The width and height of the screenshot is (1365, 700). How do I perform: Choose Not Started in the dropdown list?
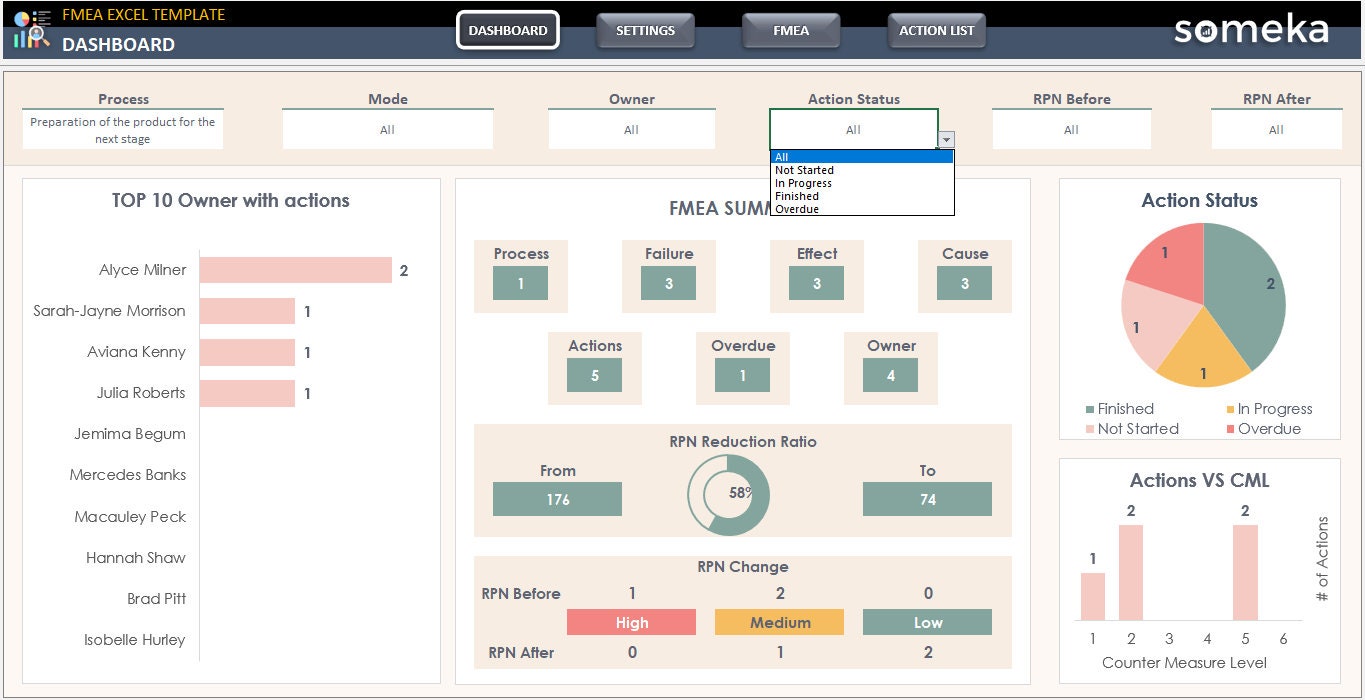coord(803,170)
